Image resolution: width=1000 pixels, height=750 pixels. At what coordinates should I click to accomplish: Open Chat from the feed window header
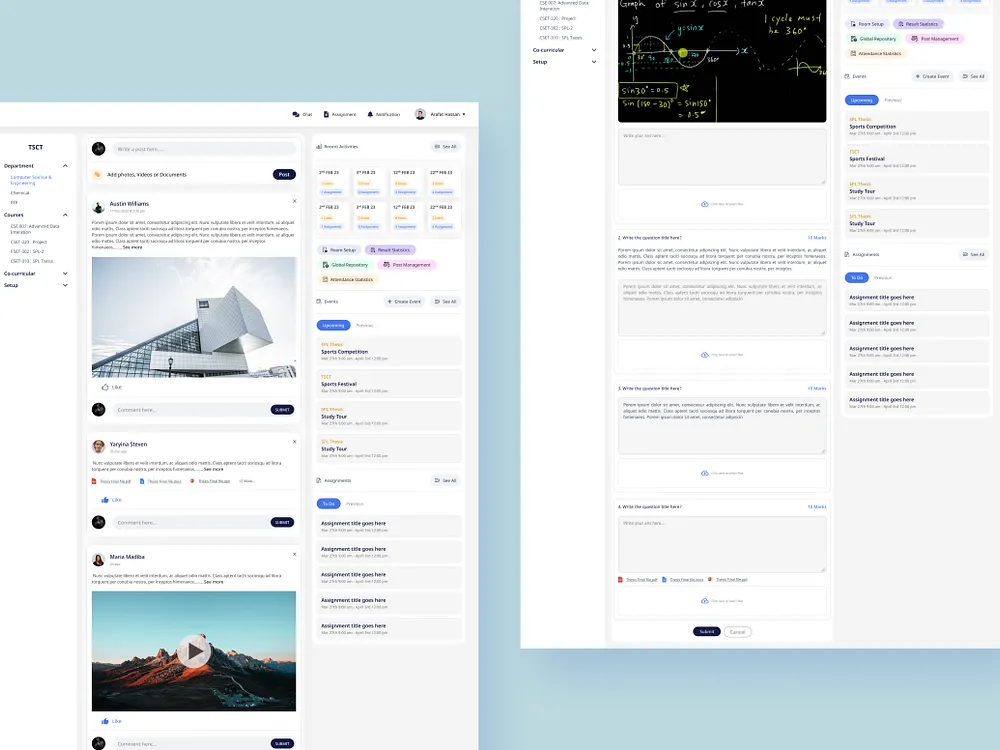(x=302, y=114)
